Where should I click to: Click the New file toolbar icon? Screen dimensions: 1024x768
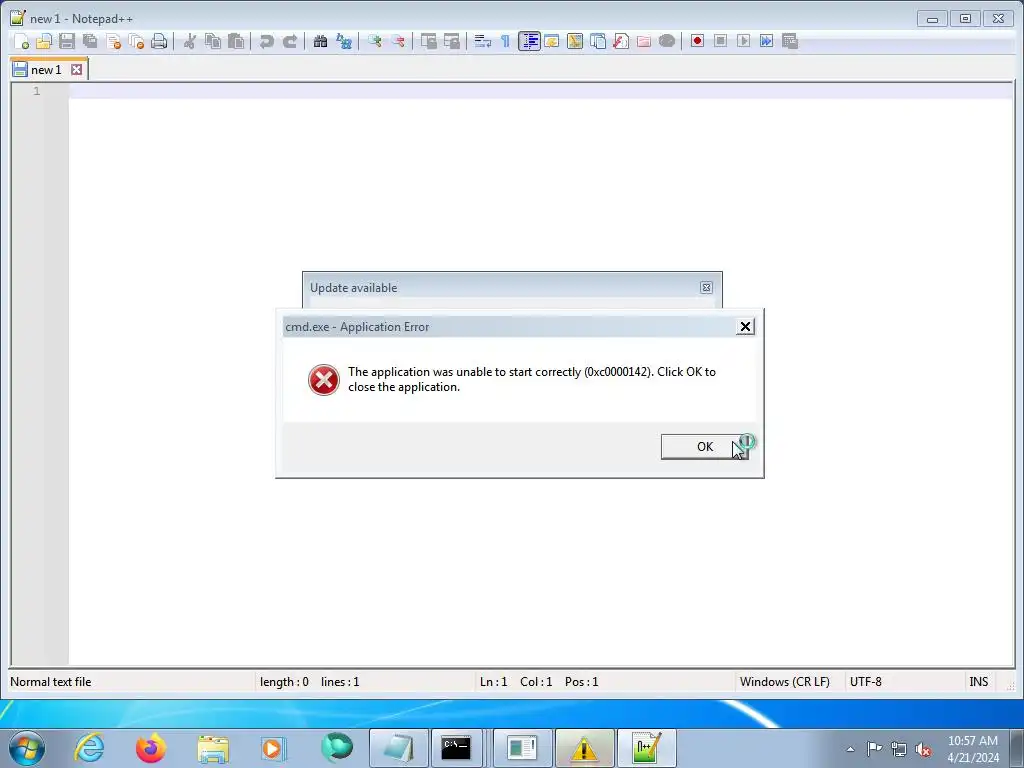pyautogui.click(x=21, y=41)
